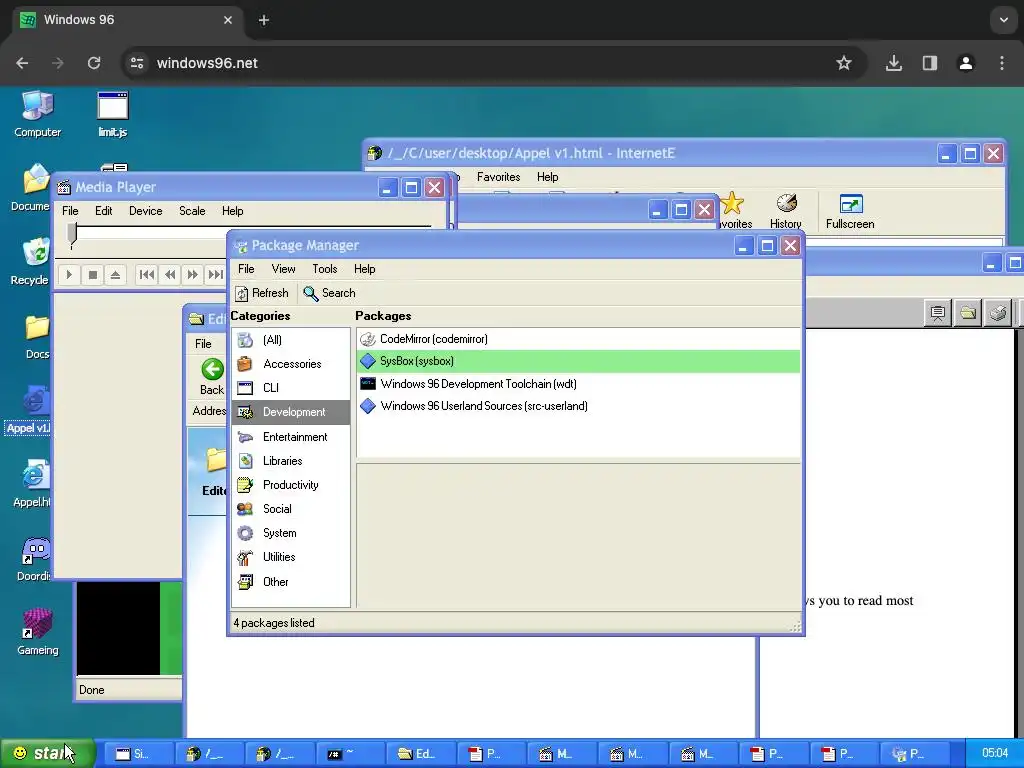Open File menu in Package Manager

[x=246, y=269]
